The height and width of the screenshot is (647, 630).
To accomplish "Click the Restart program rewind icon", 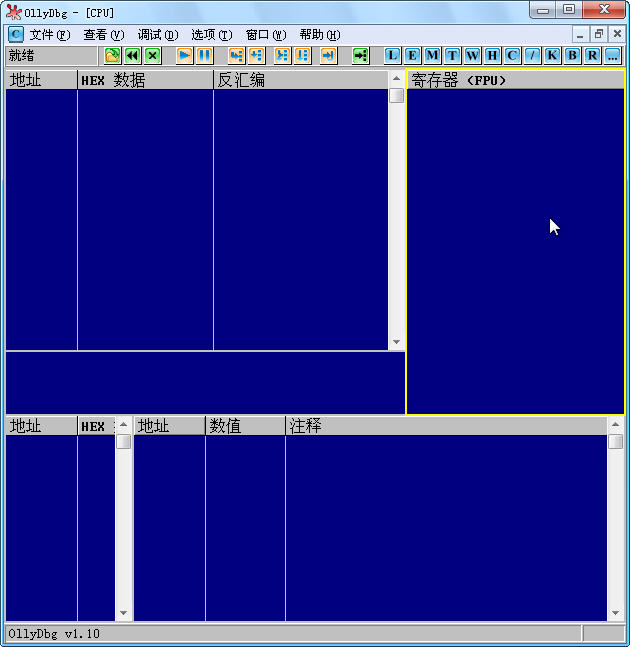I will pos(132,55).
